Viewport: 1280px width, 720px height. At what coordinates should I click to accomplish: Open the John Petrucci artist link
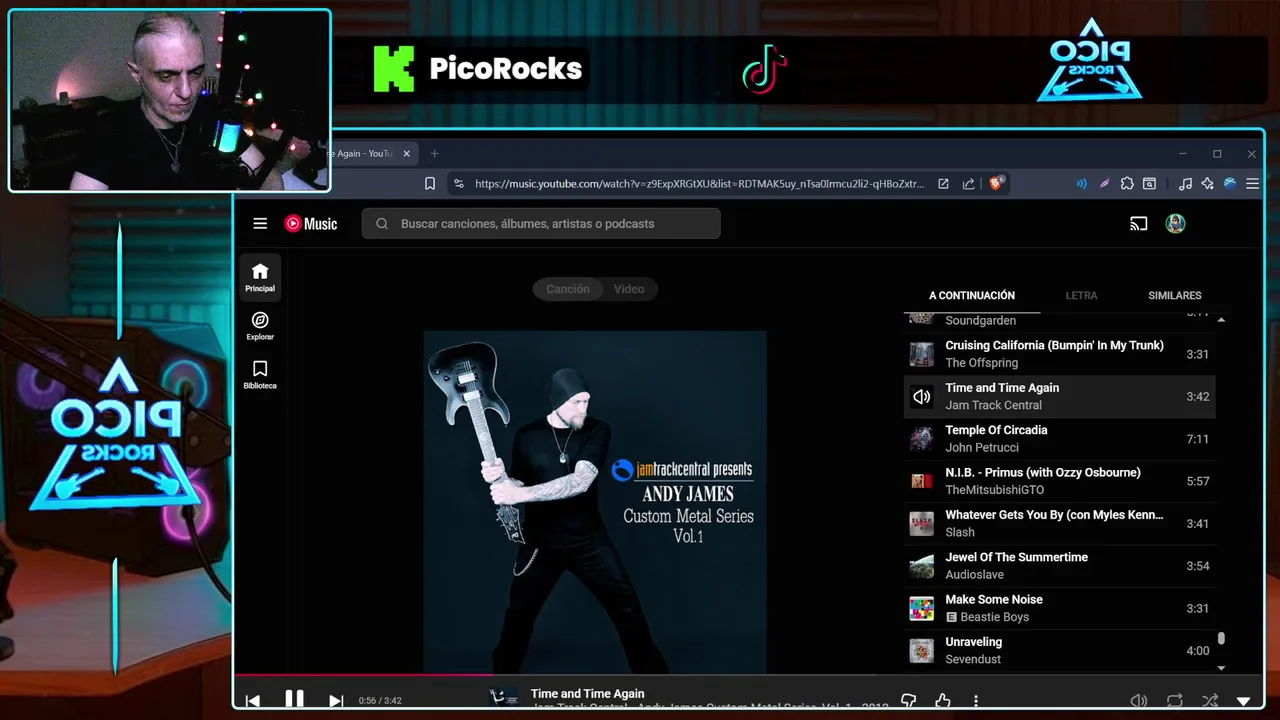pyautogui.click(x=982, y=448)
